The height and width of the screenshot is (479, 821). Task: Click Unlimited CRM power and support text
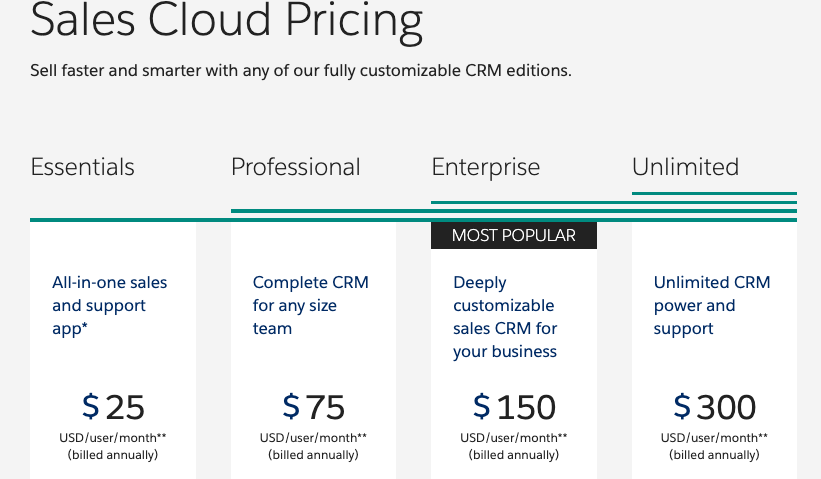tap(712, 305)
